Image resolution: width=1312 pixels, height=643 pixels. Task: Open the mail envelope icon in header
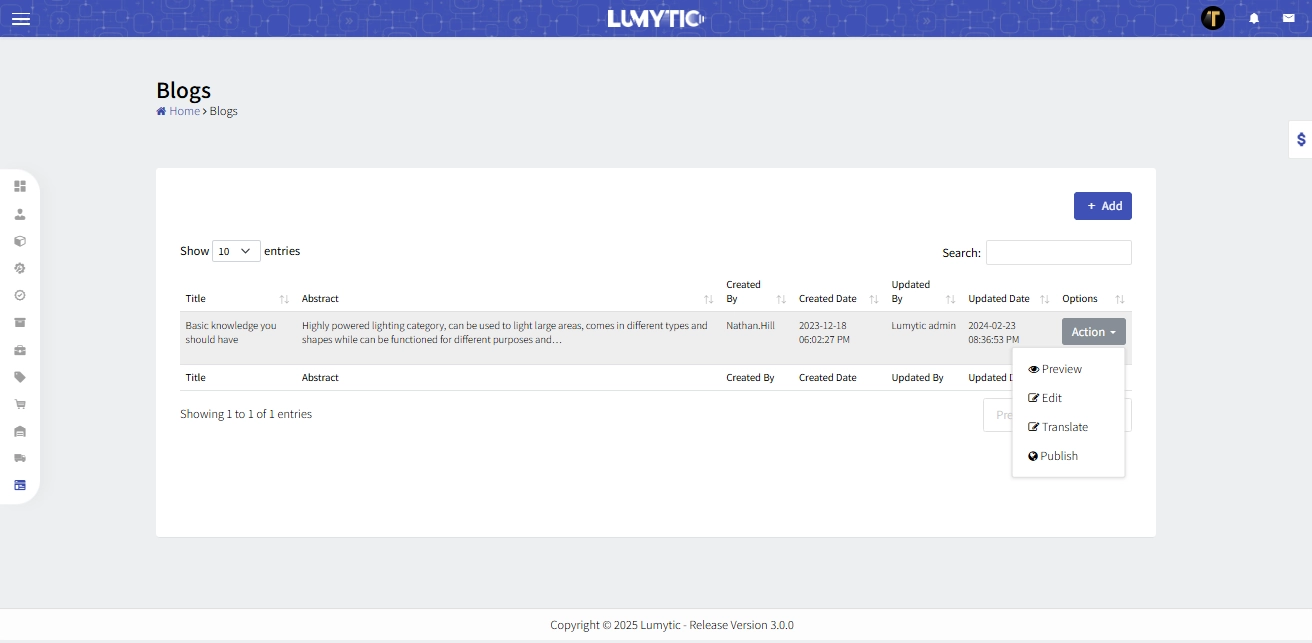click(1288, 18)
